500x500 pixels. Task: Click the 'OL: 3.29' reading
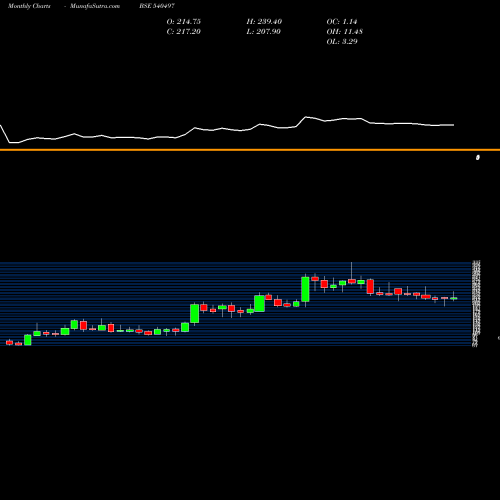click(342, 42)
